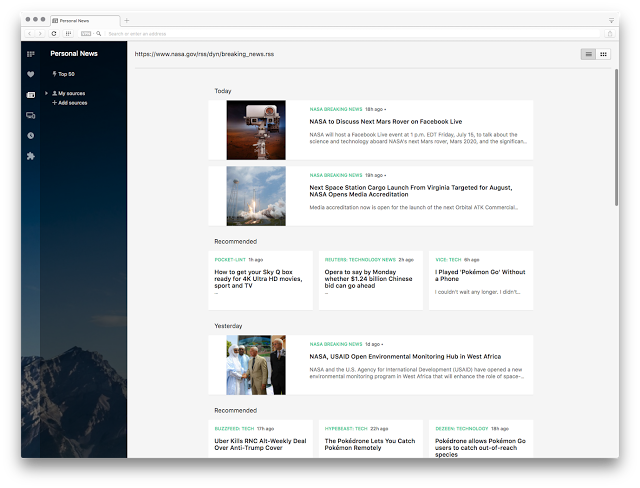Click the Personal News sidebar heading
The height and width of the screenshot is (488, 640).
[74, 53]
